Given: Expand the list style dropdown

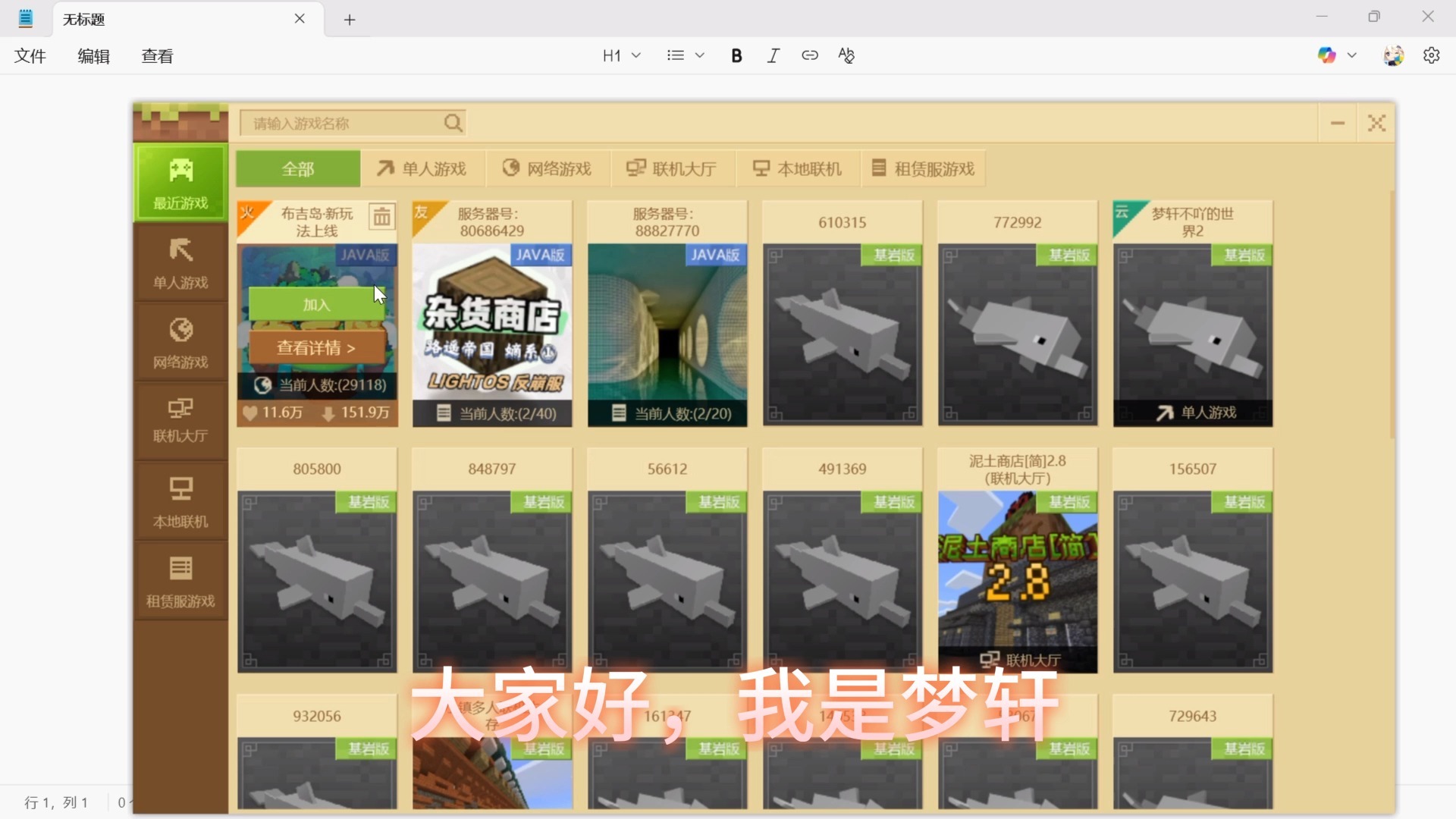Looking at the screenshot, I should coord(686,55).
